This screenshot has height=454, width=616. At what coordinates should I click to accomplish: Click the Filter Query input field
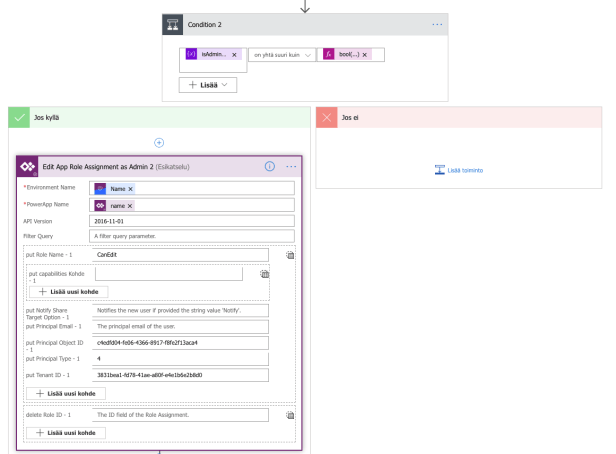click(192, 237)
